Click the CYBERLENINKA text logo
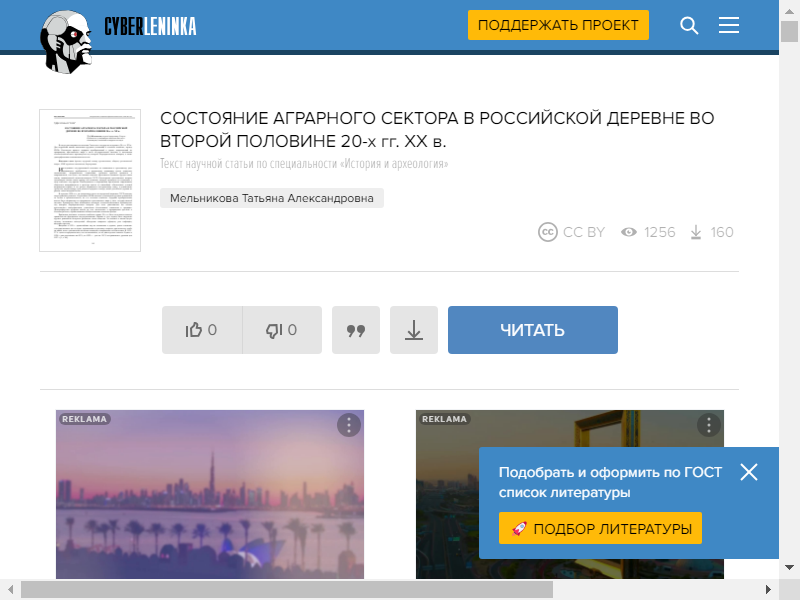The width and height of the screenshot is (800, 600). [150, 27]
